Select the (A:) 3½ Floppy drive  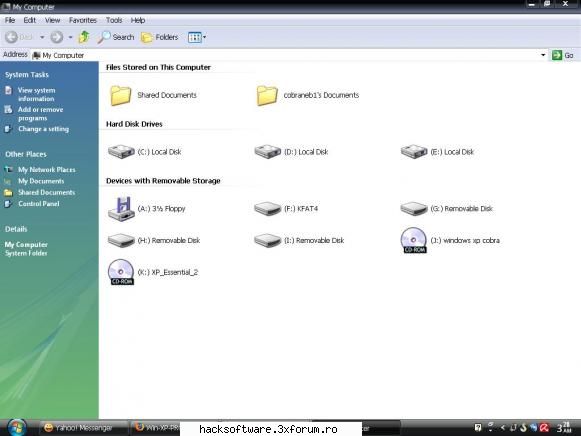(146, 209)
